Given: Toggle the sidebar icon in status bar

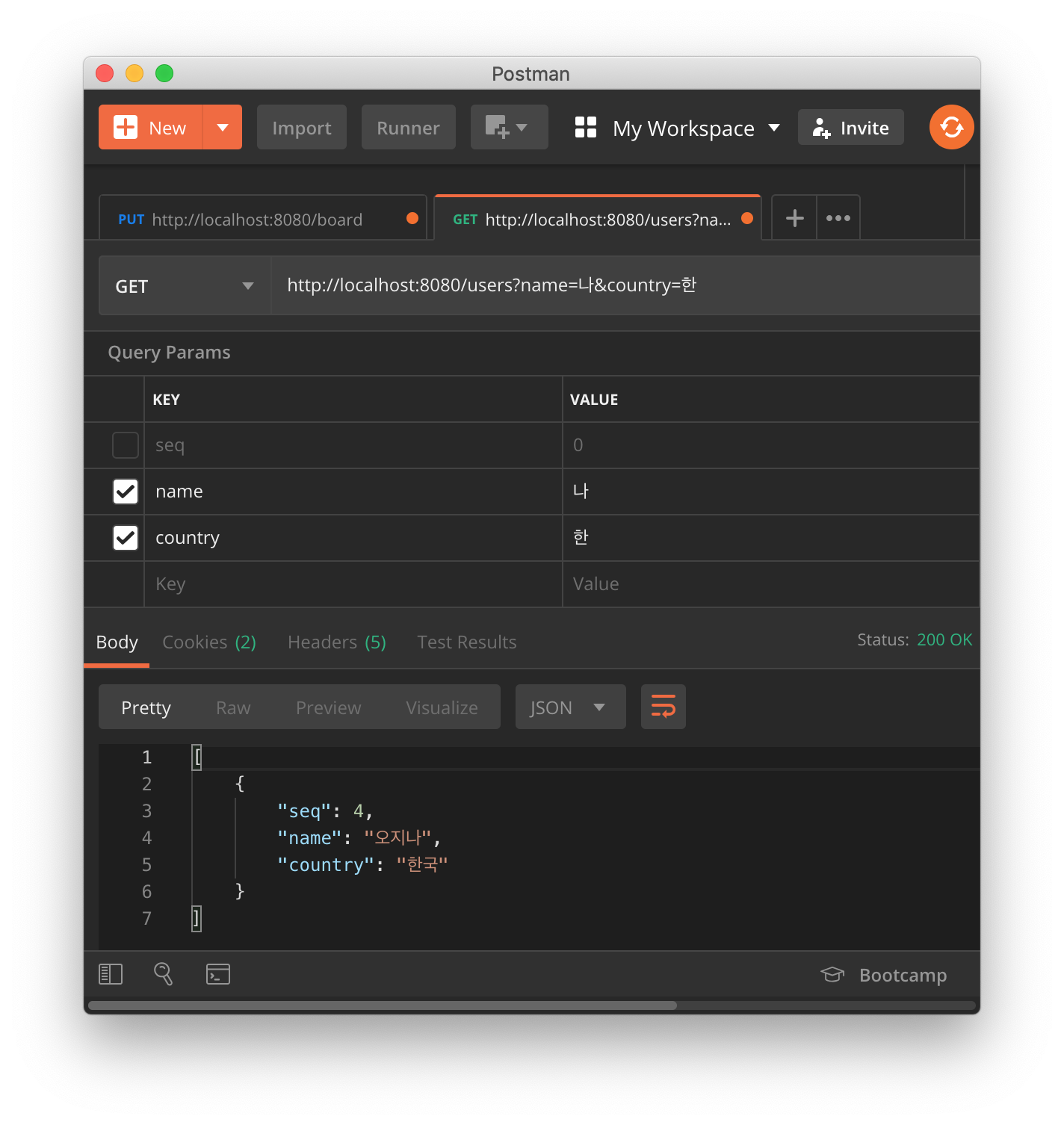Looking at the screenshot, I should [111, 974].
